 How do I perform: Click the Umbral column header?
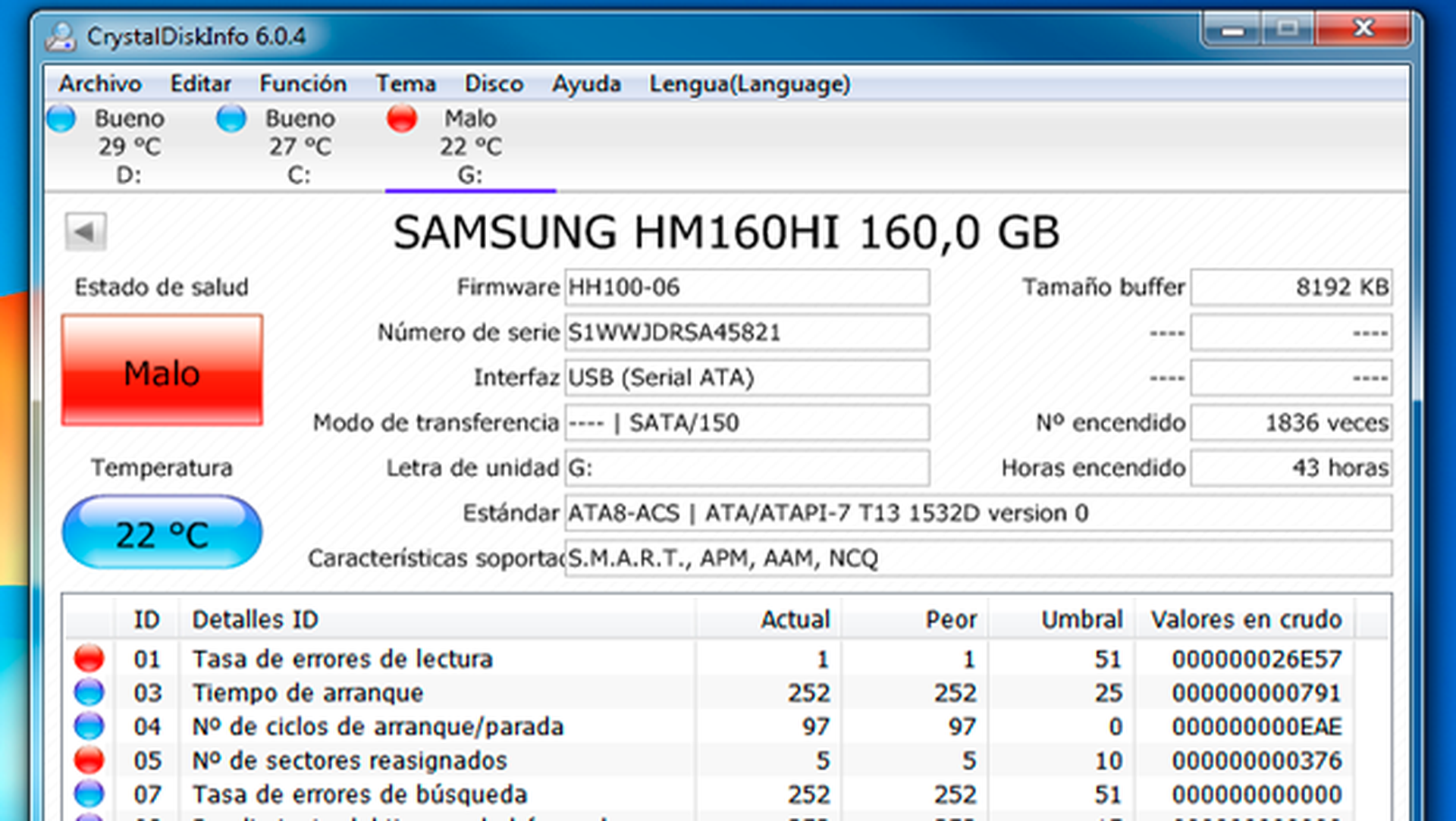tap(1062, 619)
